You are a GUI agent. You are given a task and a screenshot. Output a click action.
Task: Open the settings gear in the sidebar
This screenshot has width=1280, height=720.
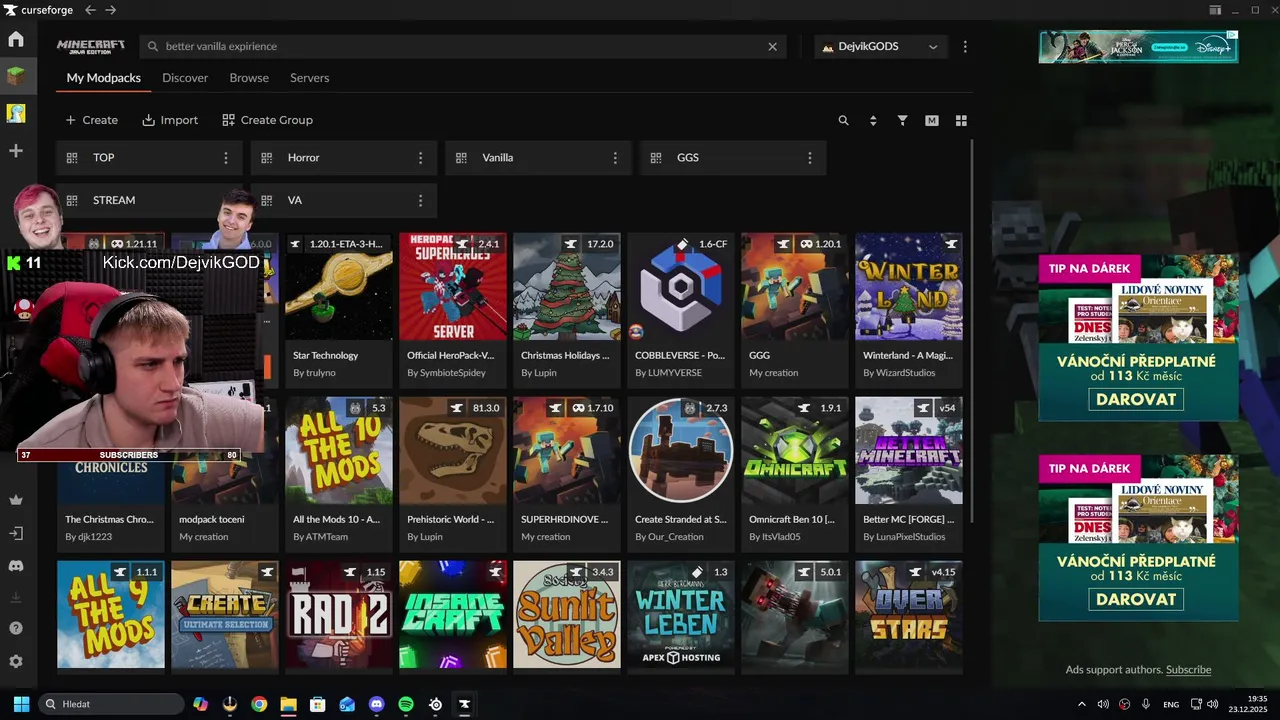click(16, 661)
